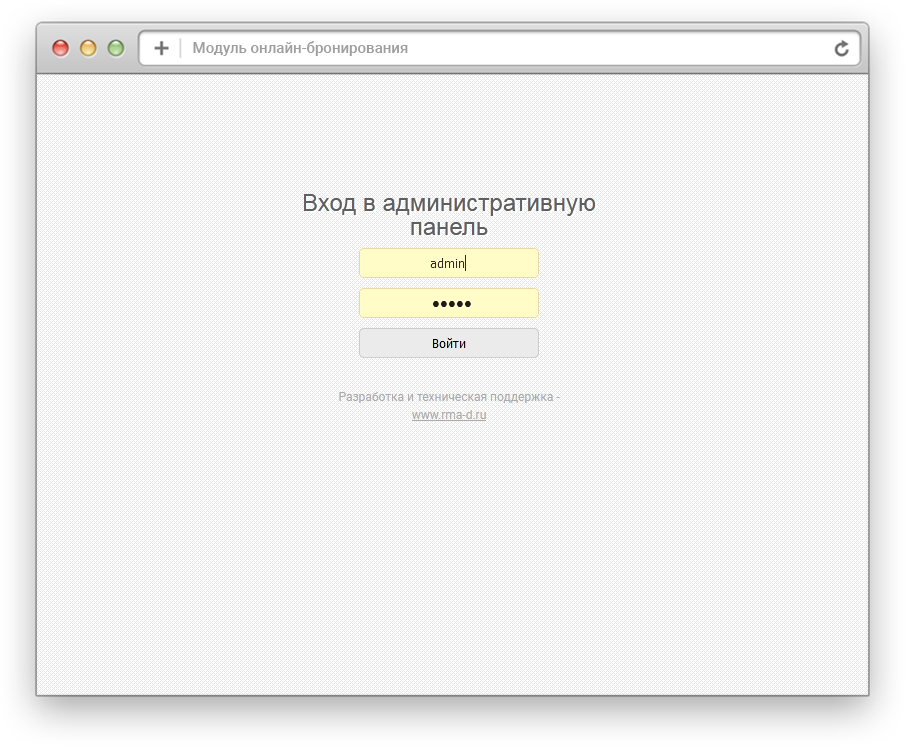The width and height of the screenshot is (905, 746).
Task: Focus the admin username field
Action: click(x=448, y=263)
